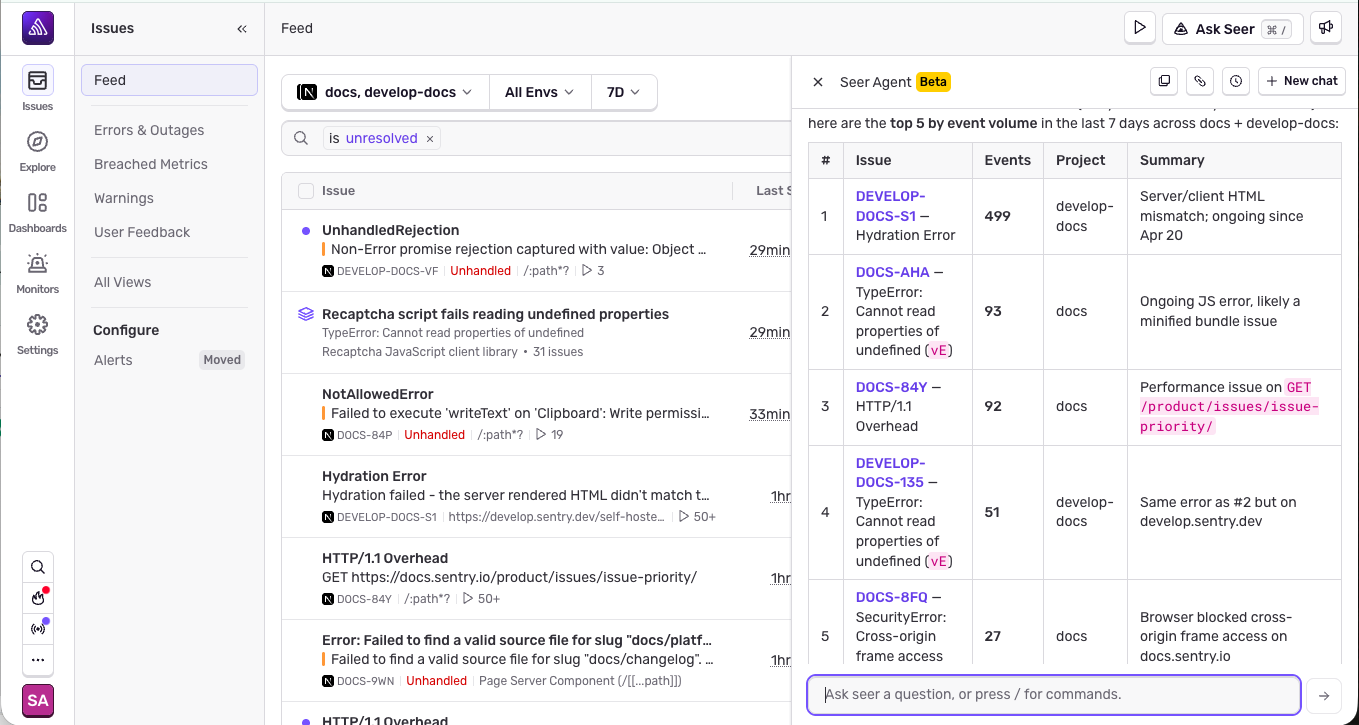The width and height of the screenshot is (1359, 725).
Task: Open Dashboards from the sidebar
Action: pos(38,203)
